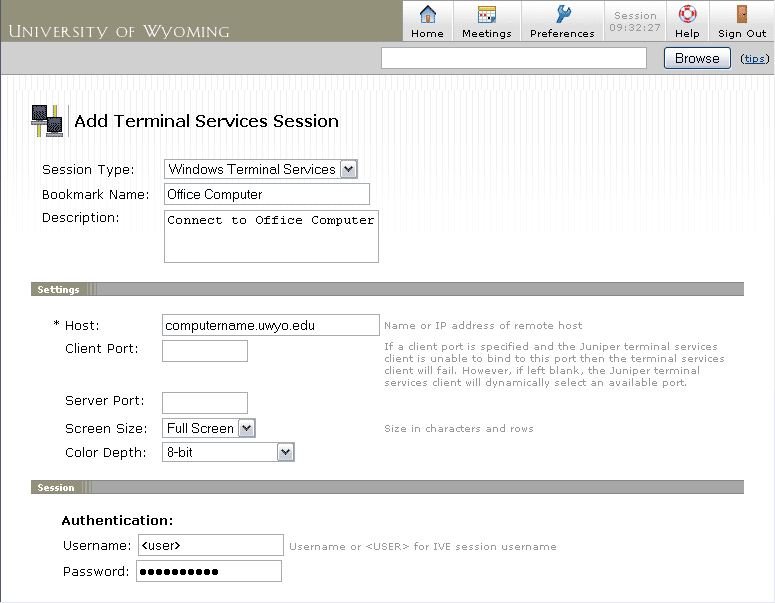Click the Add Terminal Services Session heading
This screenshot has width=775, height=603.
pyautogui.click(x=207, y=121)
